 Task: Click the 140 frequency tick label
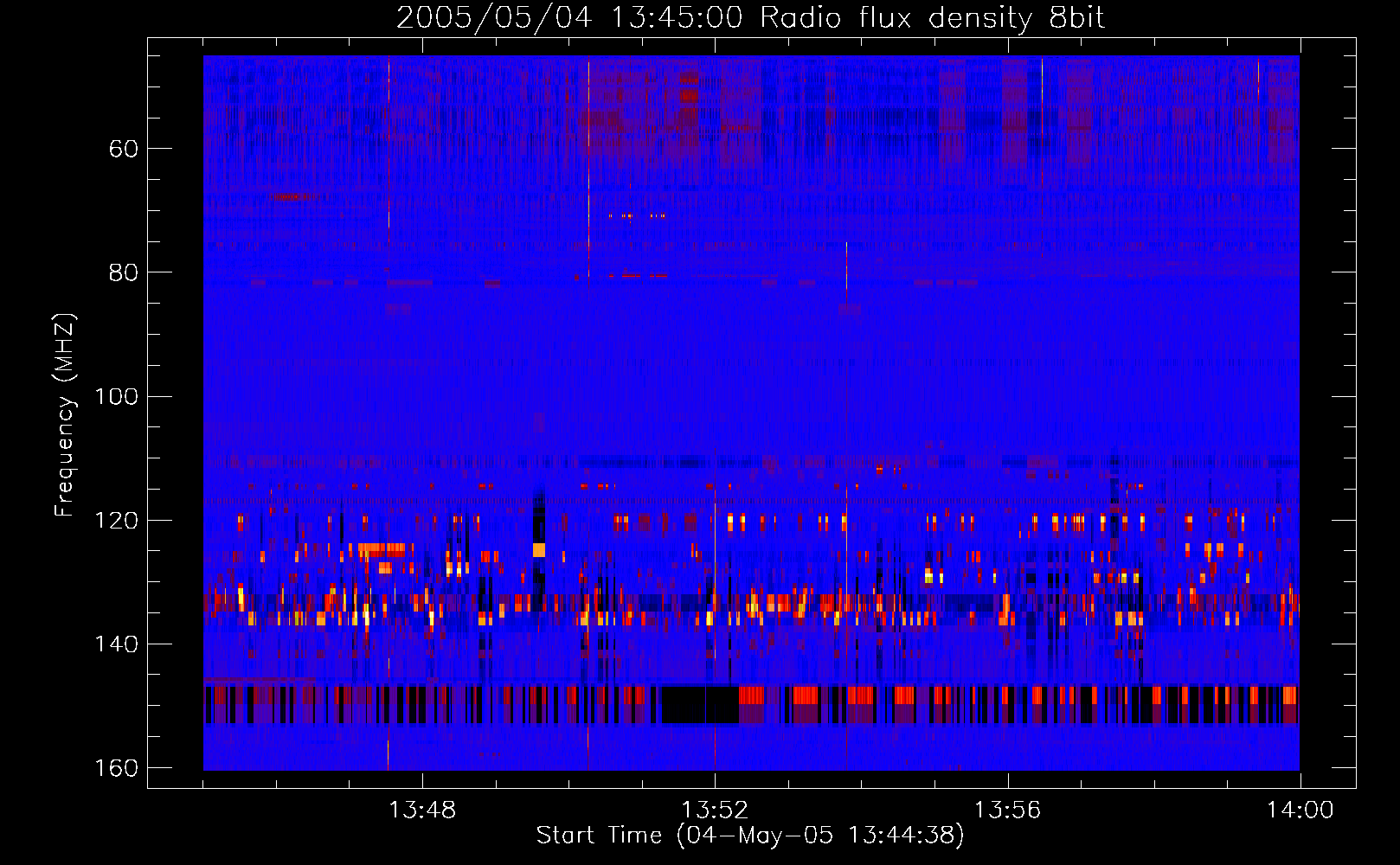[x=117, y=644]
